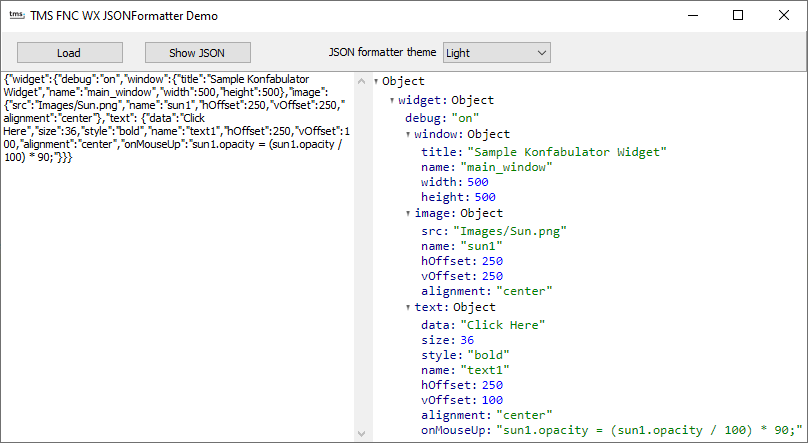Image resolution: width=808 pixels, height=443 pixels.
Task: Click inside the raw JSON text box
Action: click(x=177, y=256)
